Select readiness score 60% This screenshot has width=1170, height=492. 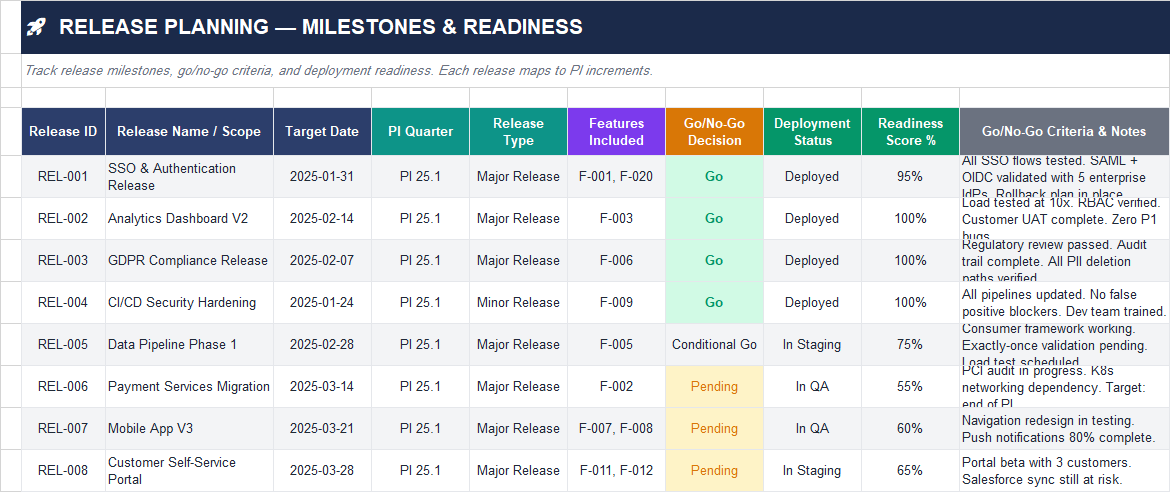click(x=910, y=429)
